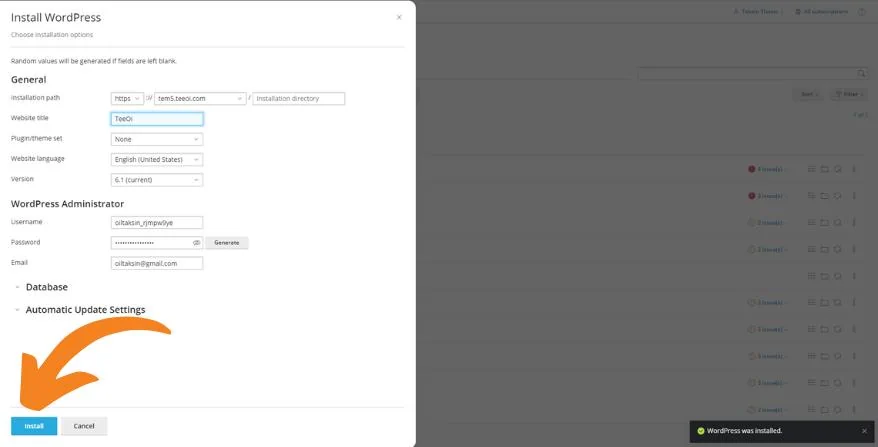
Task: Open the tem5.teeoi.com domain dropdown
Action: (x=200, y=99)
